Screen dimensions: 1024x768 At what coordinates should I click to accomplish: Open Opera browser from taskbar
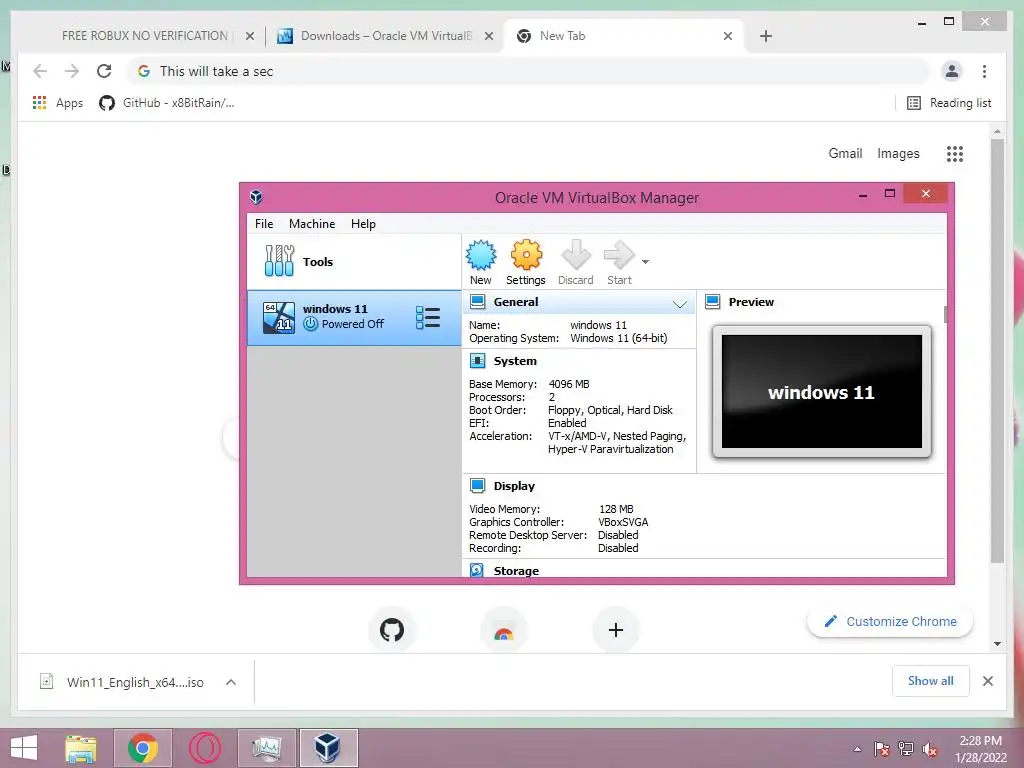(204, 748)
